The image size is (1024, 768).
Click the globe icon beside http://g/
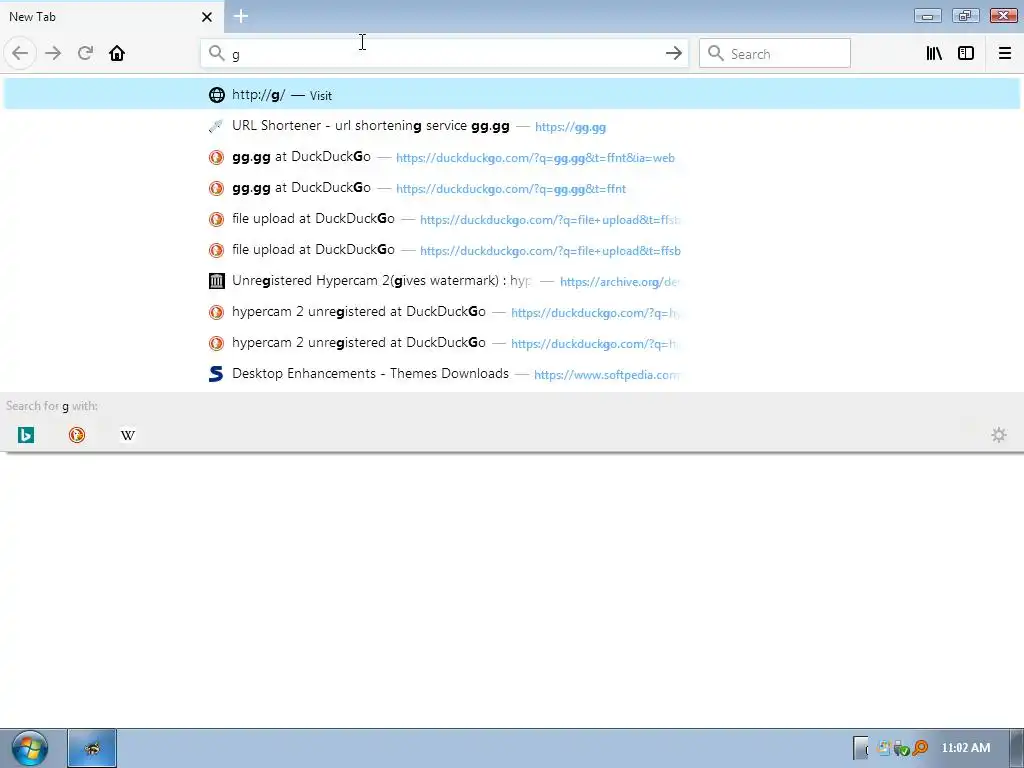216,95
